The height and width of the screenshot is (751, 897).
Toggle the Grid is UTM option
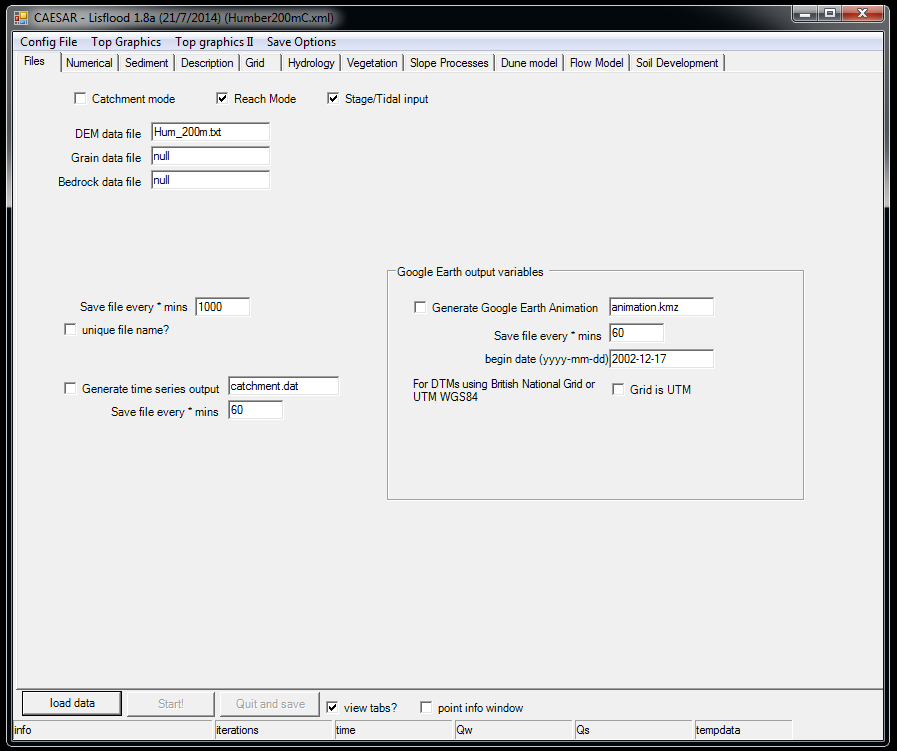tap(617, 390)
